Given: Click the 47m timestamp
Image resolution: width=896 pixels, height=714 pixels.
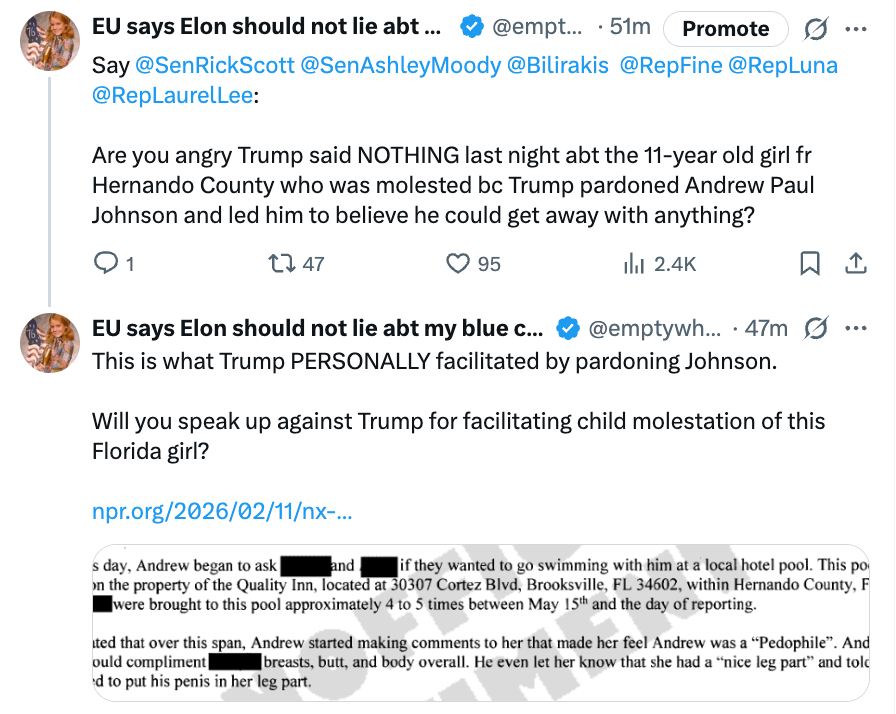Looking at the screenshot, I should coord(767,328).
